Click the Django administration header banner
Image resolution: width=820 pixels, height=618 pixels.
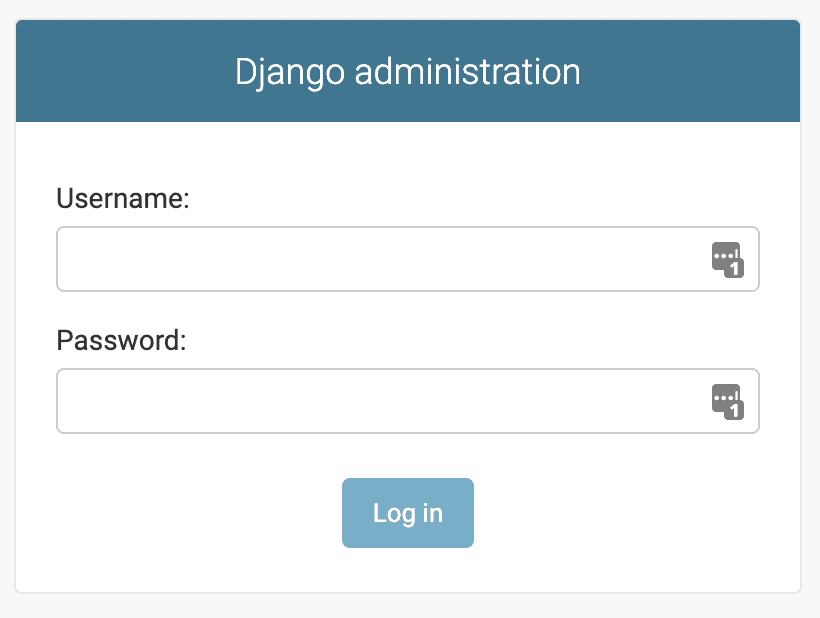click(408, 71)
